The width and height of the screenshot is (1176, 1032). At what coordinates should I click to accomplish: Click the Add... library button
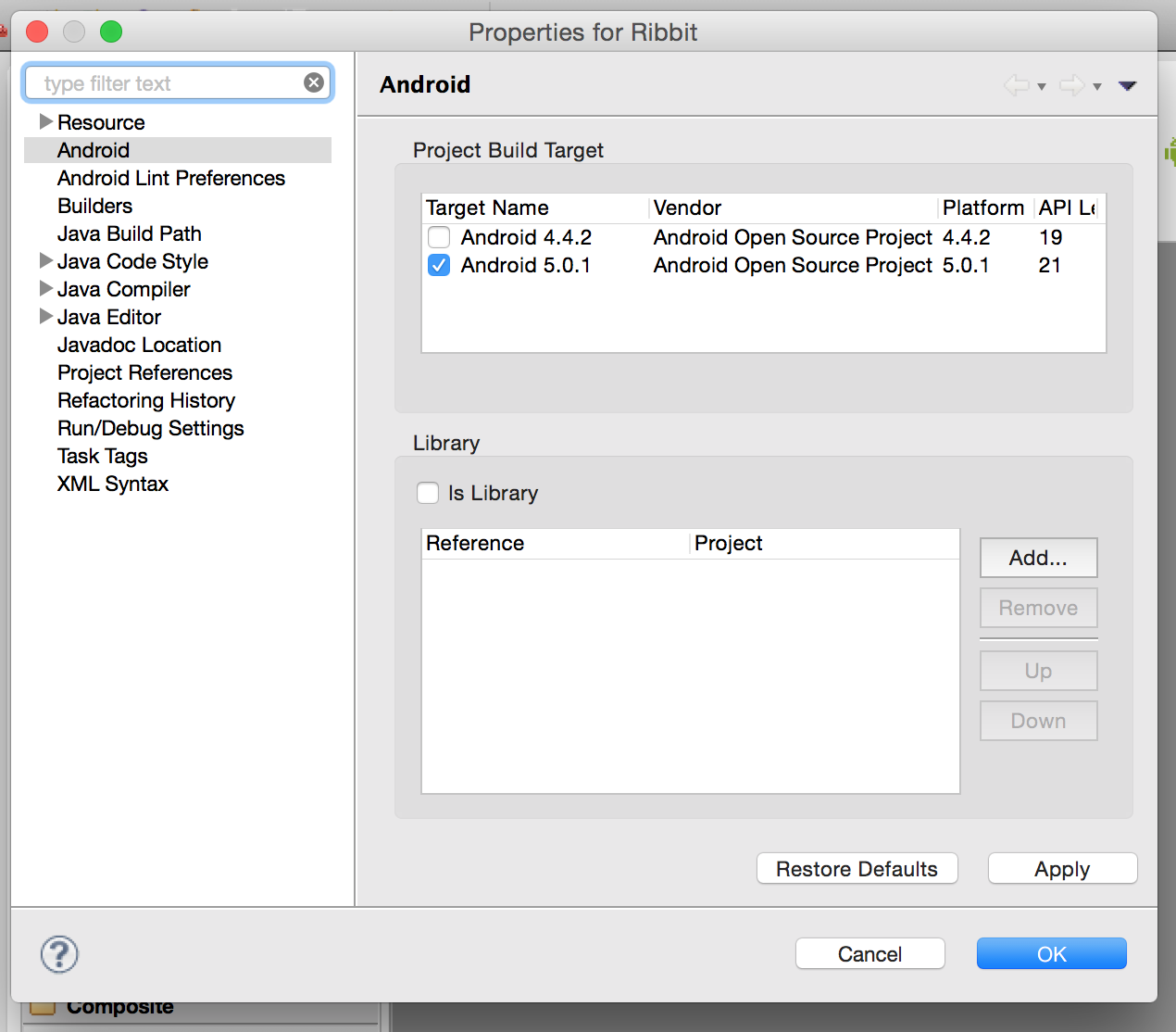pyautogui.click(x=1039, y=558)
